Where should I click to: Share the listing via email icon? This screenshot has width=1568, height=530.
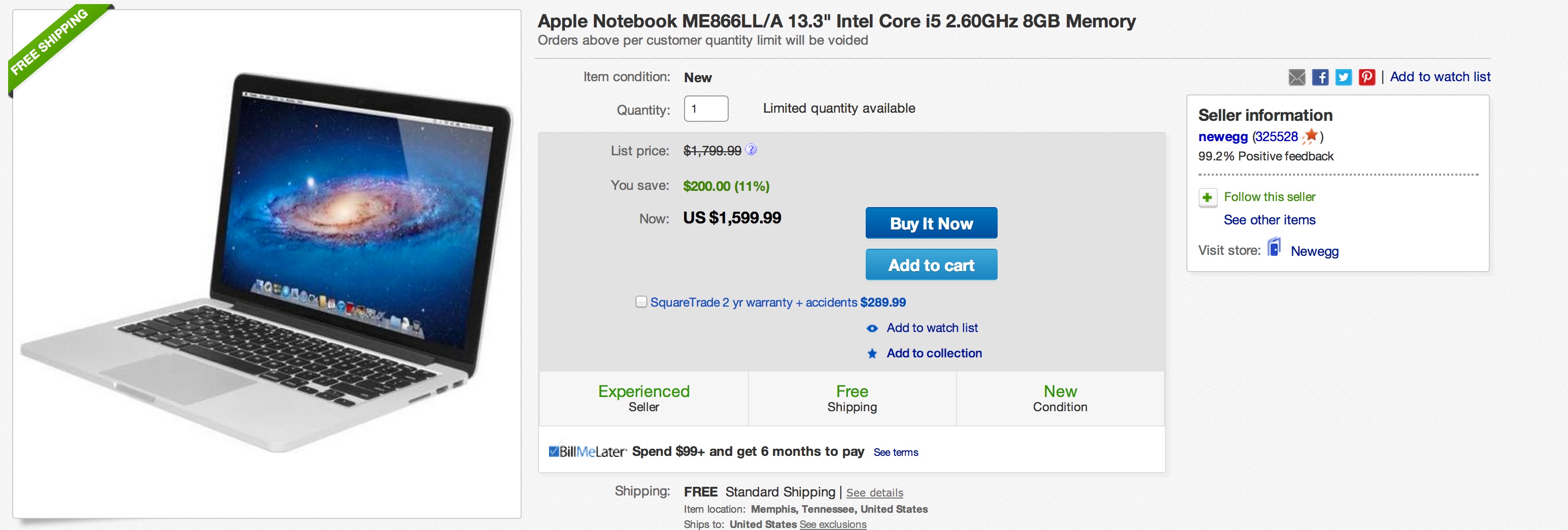pos(1297,78)
